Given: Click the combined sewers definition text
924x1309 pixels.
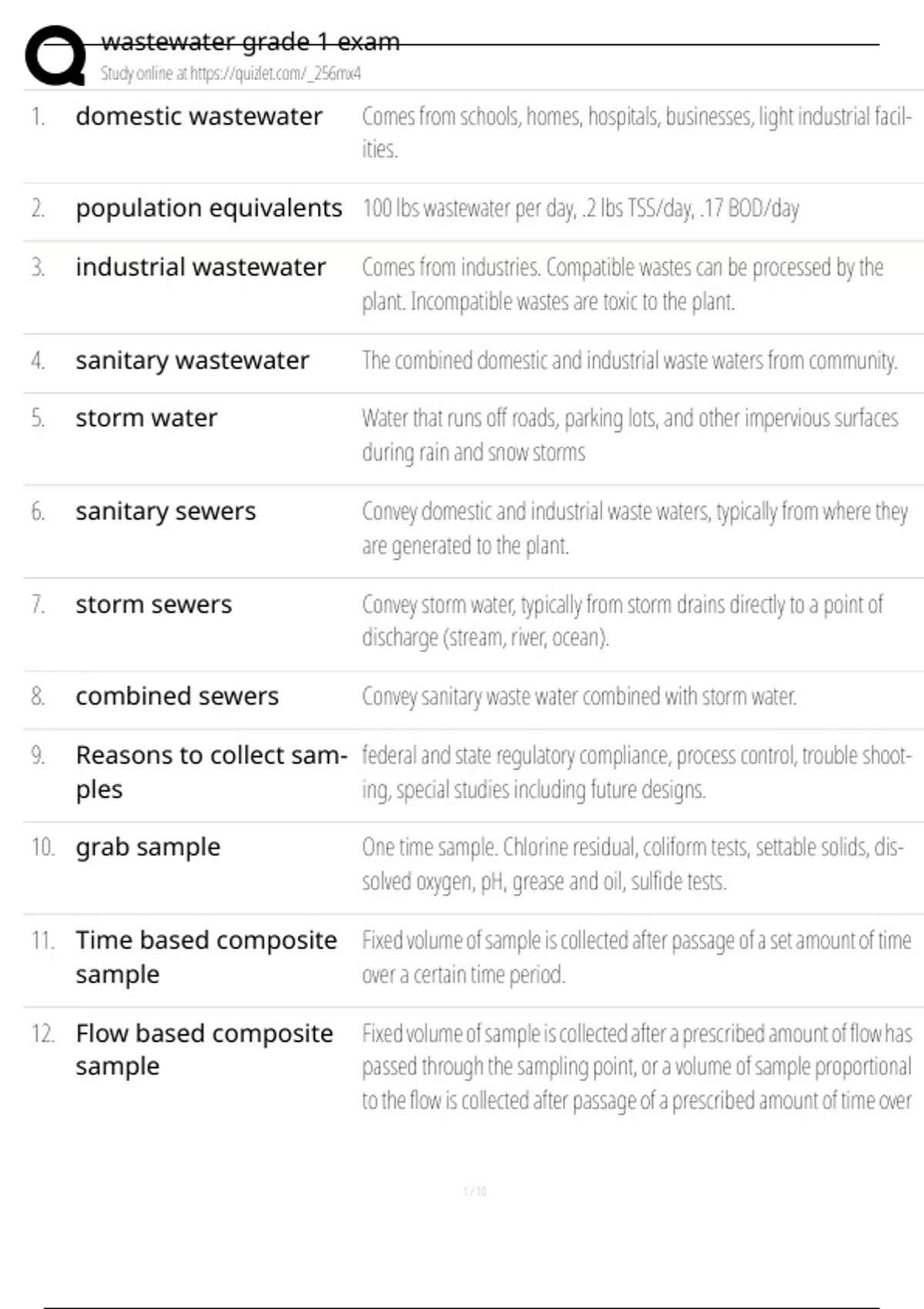Looking at the screenshot, I should pyautogui.click(x=579, y=697).
